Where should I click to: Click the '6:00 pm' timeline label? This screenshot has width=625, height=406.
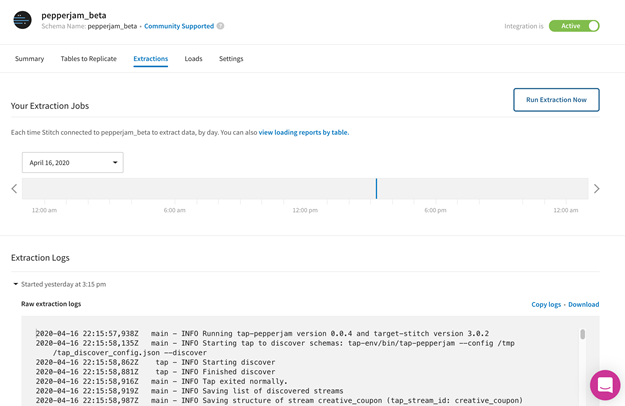[435, 210]
